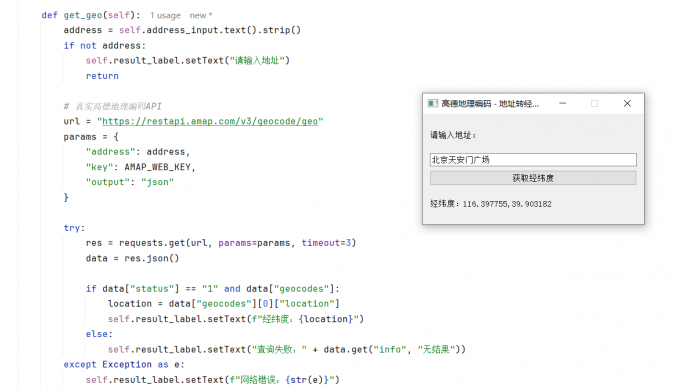Screen dimensions: 680x389
Task: Click the "def get_geo(self):" line
Action: tap(91, 15)
